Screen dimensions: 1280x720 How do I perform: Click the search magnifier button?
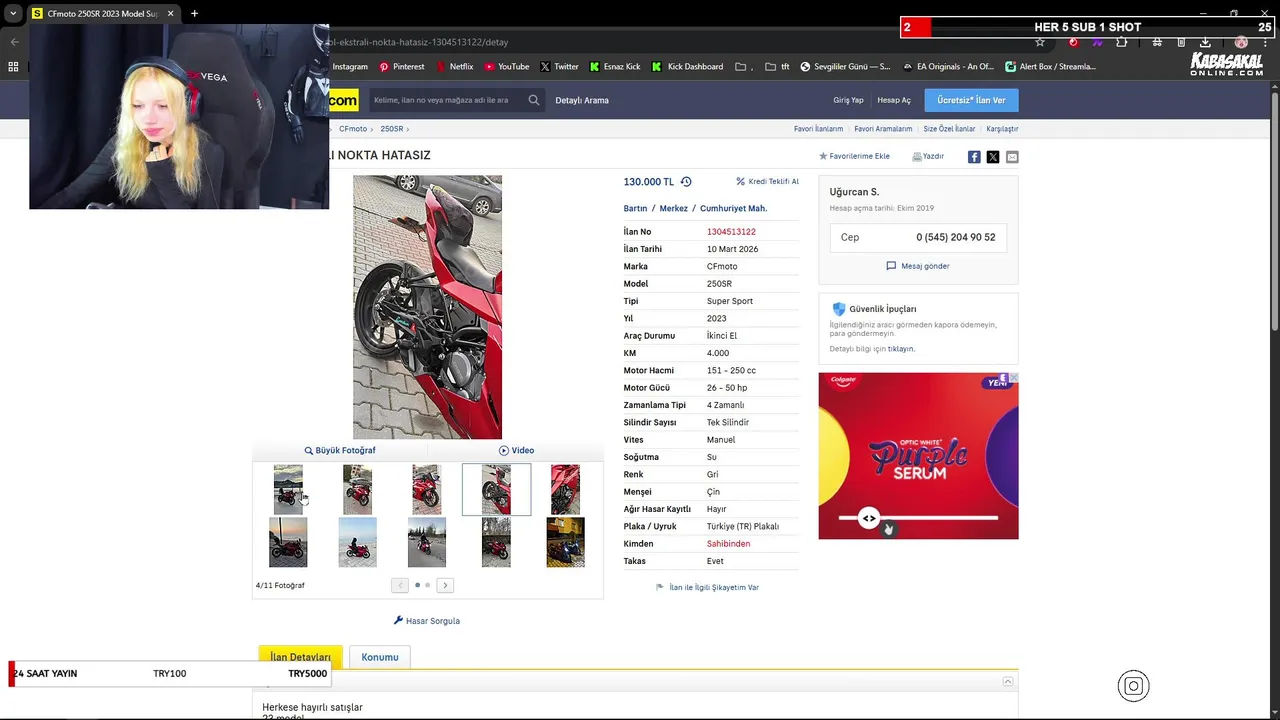click(534, 100)
